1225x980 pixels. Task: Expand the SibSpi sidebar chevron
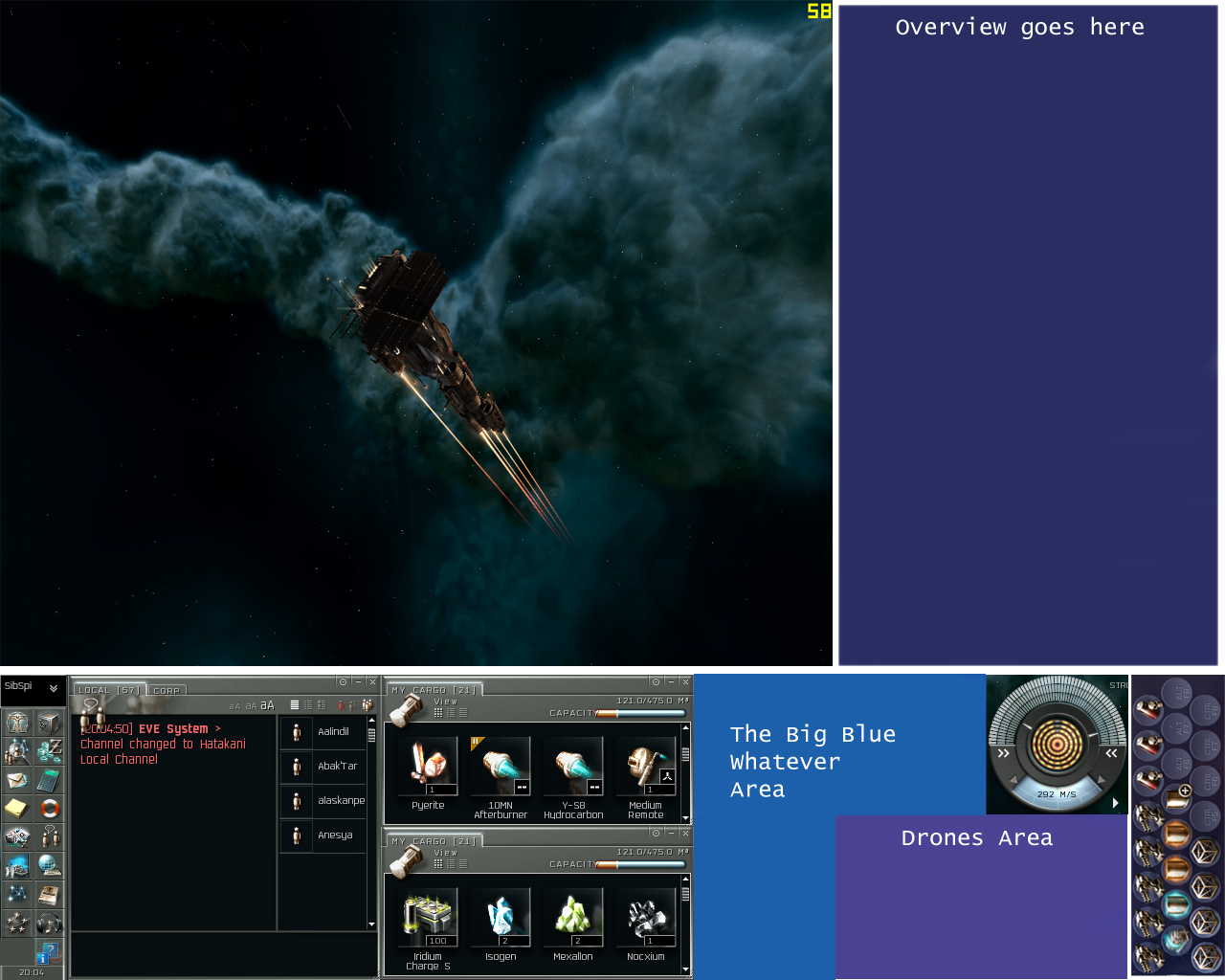pyautogui.click(x=54, y=688)
